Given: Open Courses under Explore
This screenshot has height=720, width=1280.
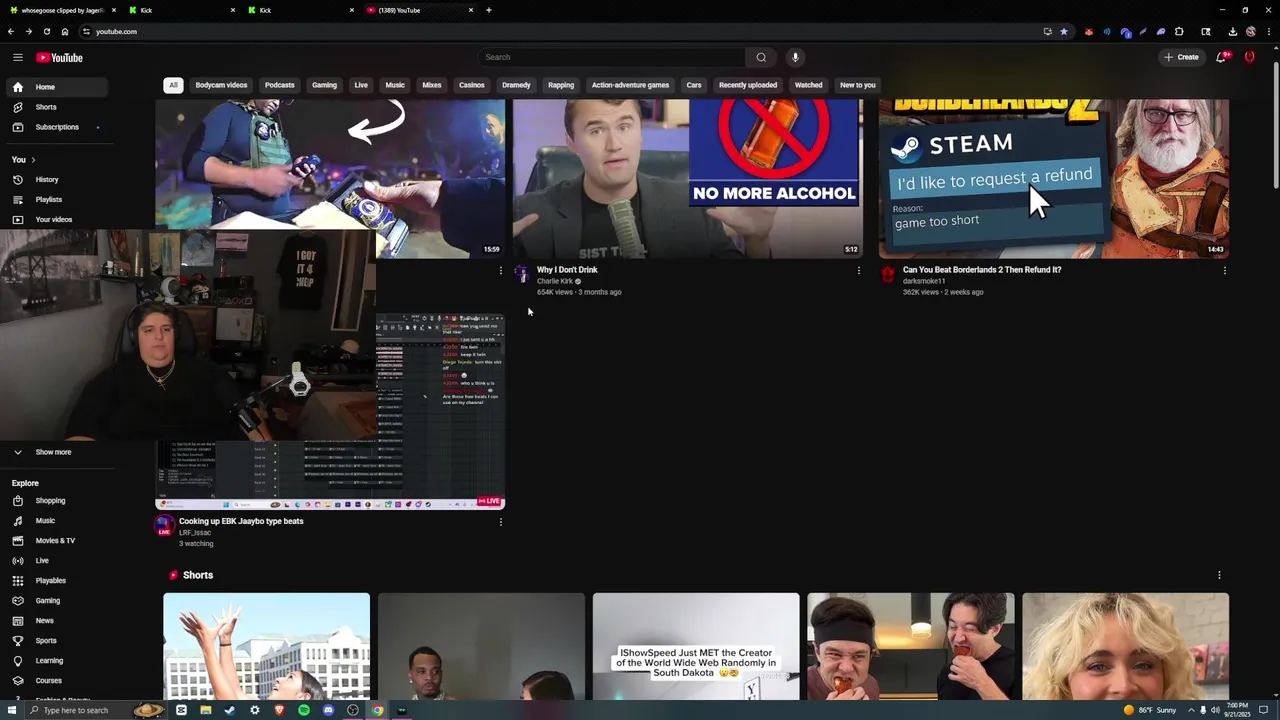Looking at the screenshot, I should tap(55, 681).
